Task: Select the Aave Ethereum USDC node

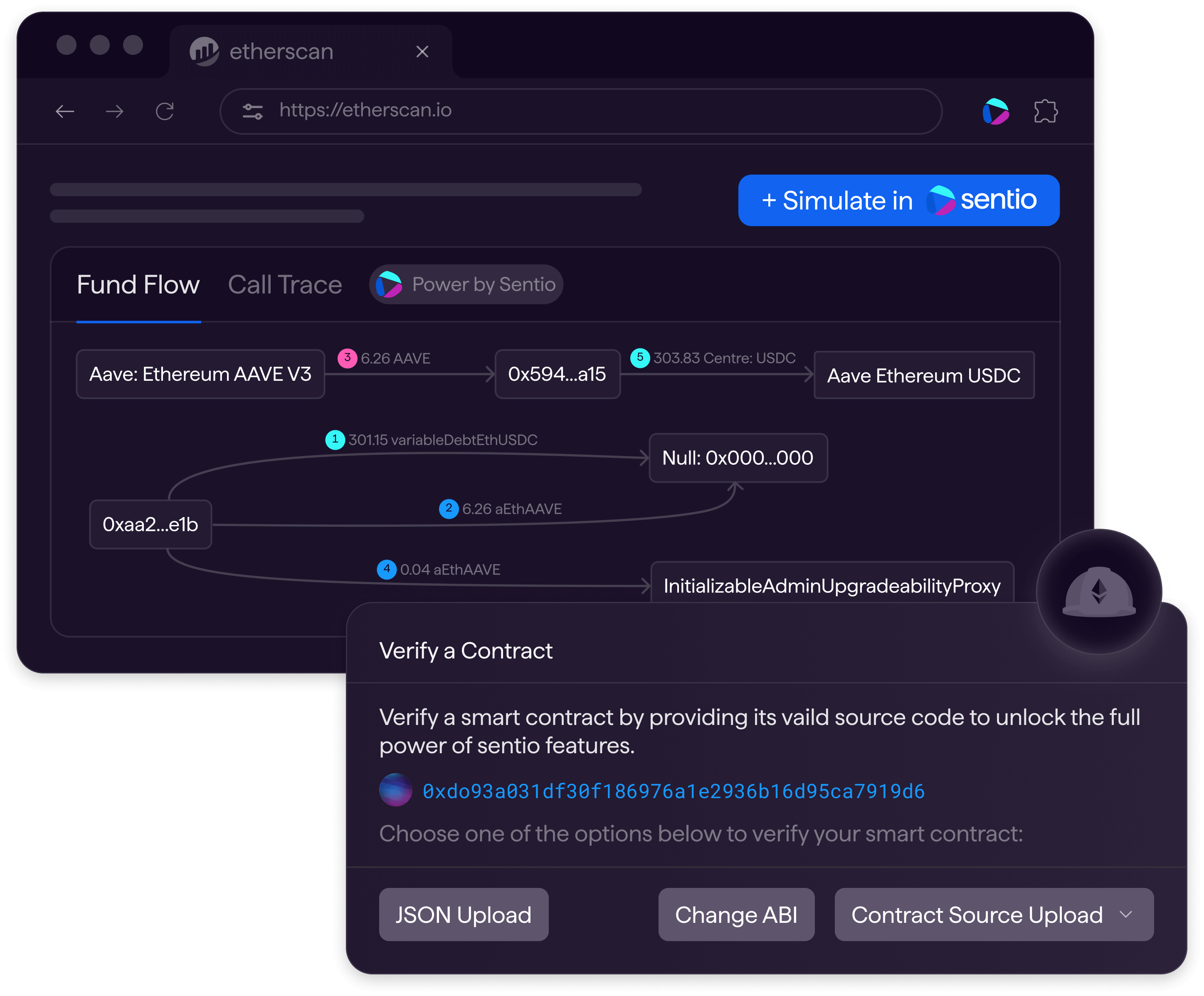Action: click(924, 376)
